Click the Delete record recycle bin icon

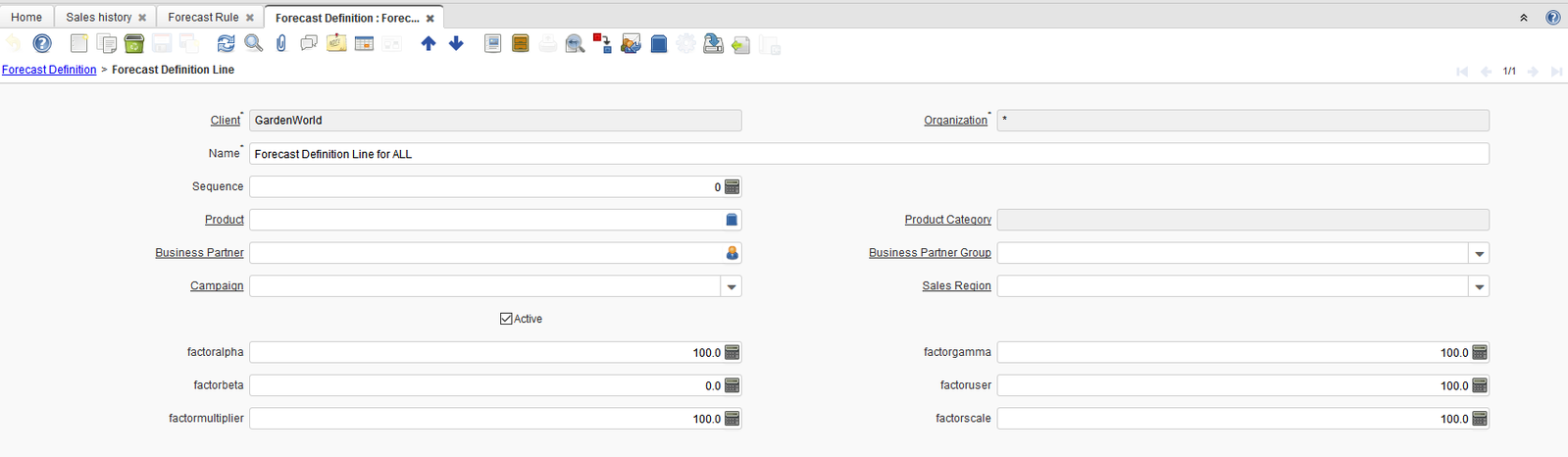(134, 43)
